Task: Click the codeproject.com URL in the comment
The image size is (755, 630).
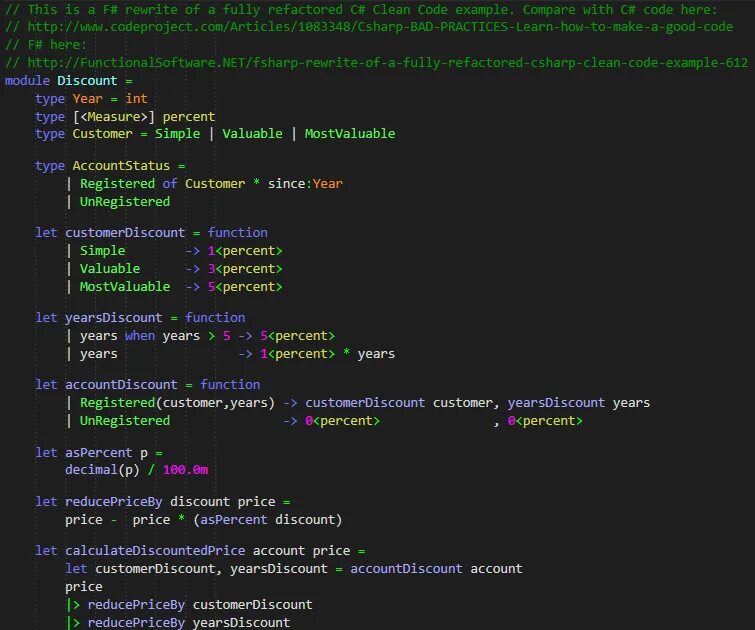Action: (x=380, y=27)
